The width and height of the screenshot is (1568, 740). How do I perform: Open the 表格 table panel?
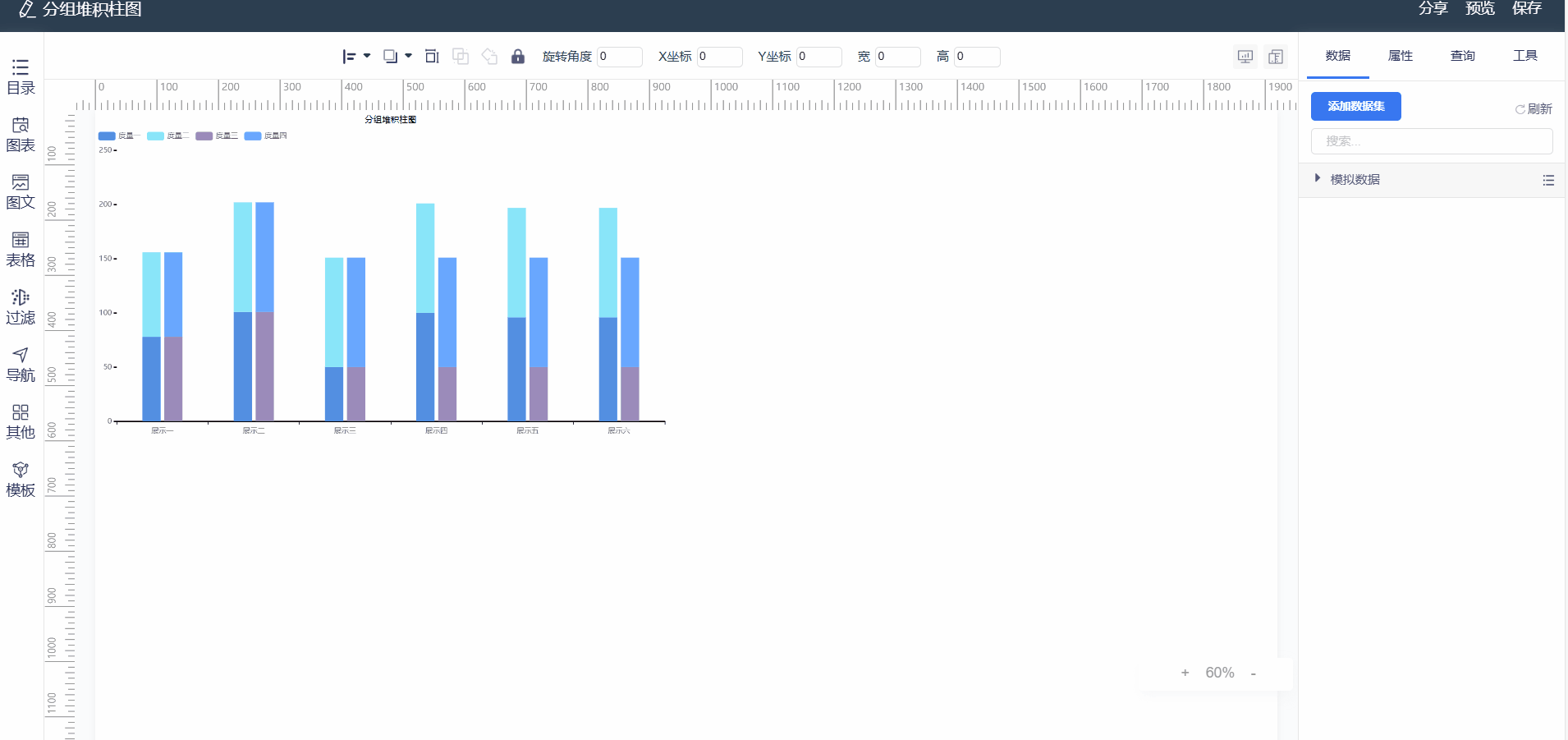(x=21, y=250)
